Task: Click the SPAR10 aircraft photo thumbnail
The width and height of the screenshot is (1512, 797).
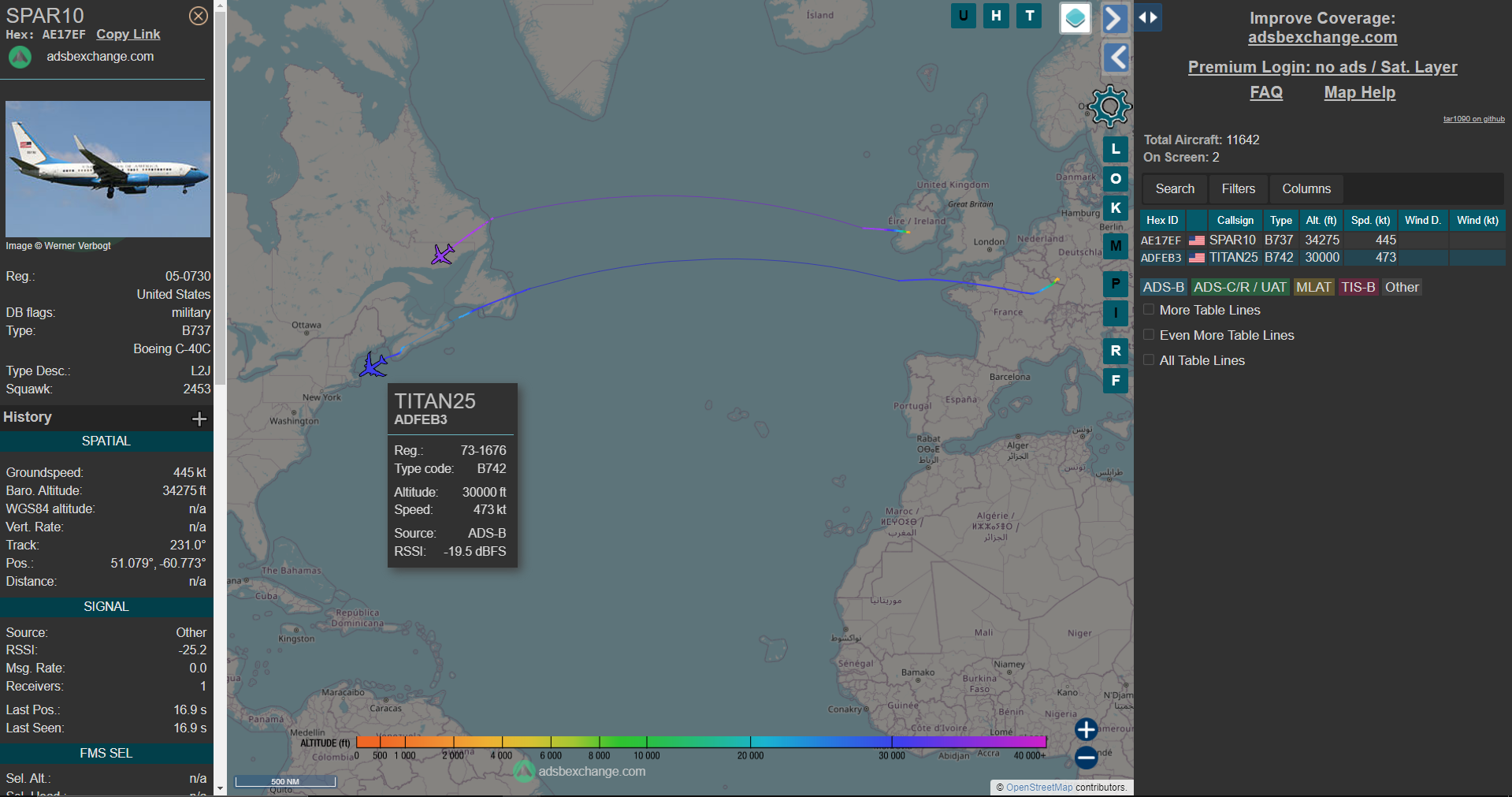Action: click(108, 169)
